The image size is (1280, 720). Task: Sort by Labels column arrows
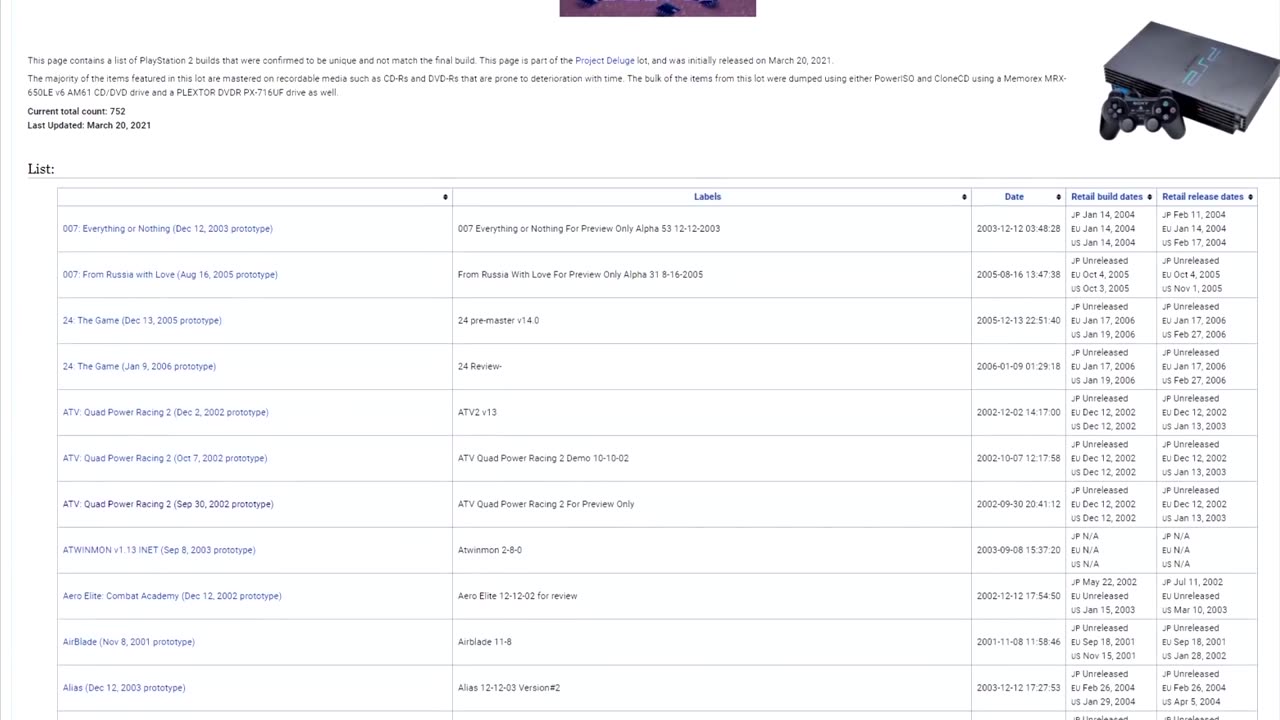point(964,197)
